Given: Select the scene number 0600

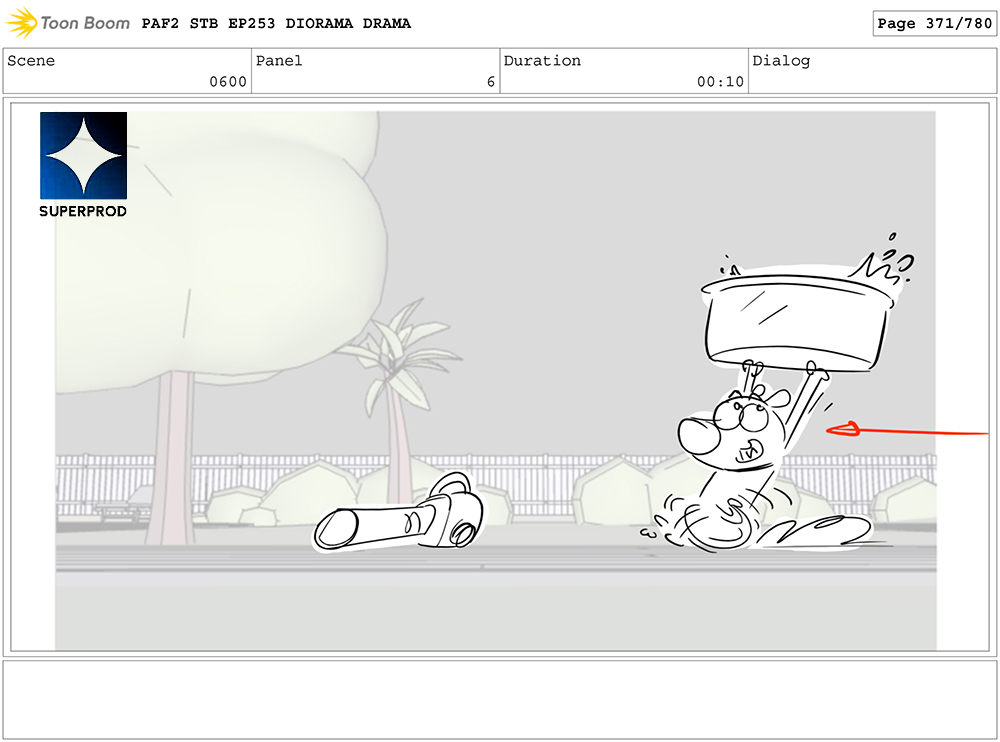Looking at the screenshot, I should [228, 82].
